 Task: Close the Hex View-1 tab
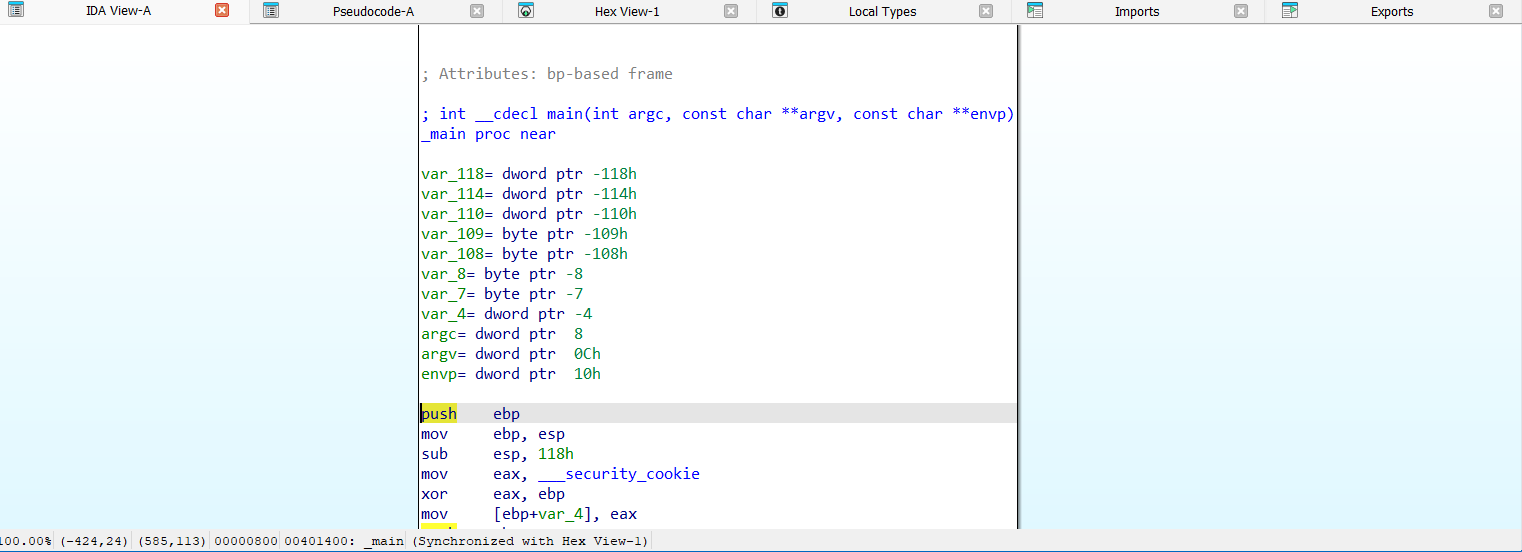[731, 11]
